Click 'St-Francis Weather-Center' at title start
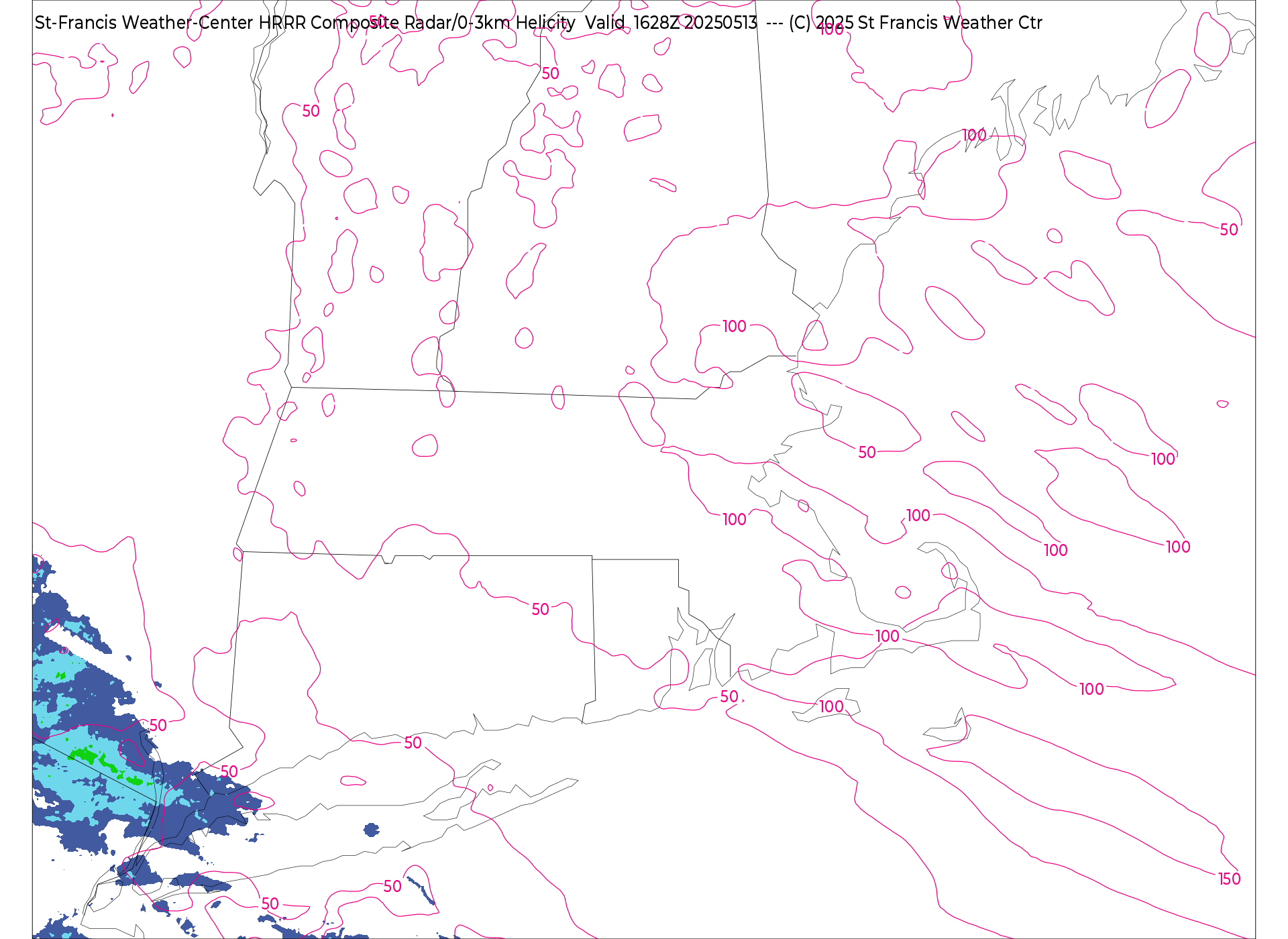This screenshot has height=939, width=1288. 144,23
